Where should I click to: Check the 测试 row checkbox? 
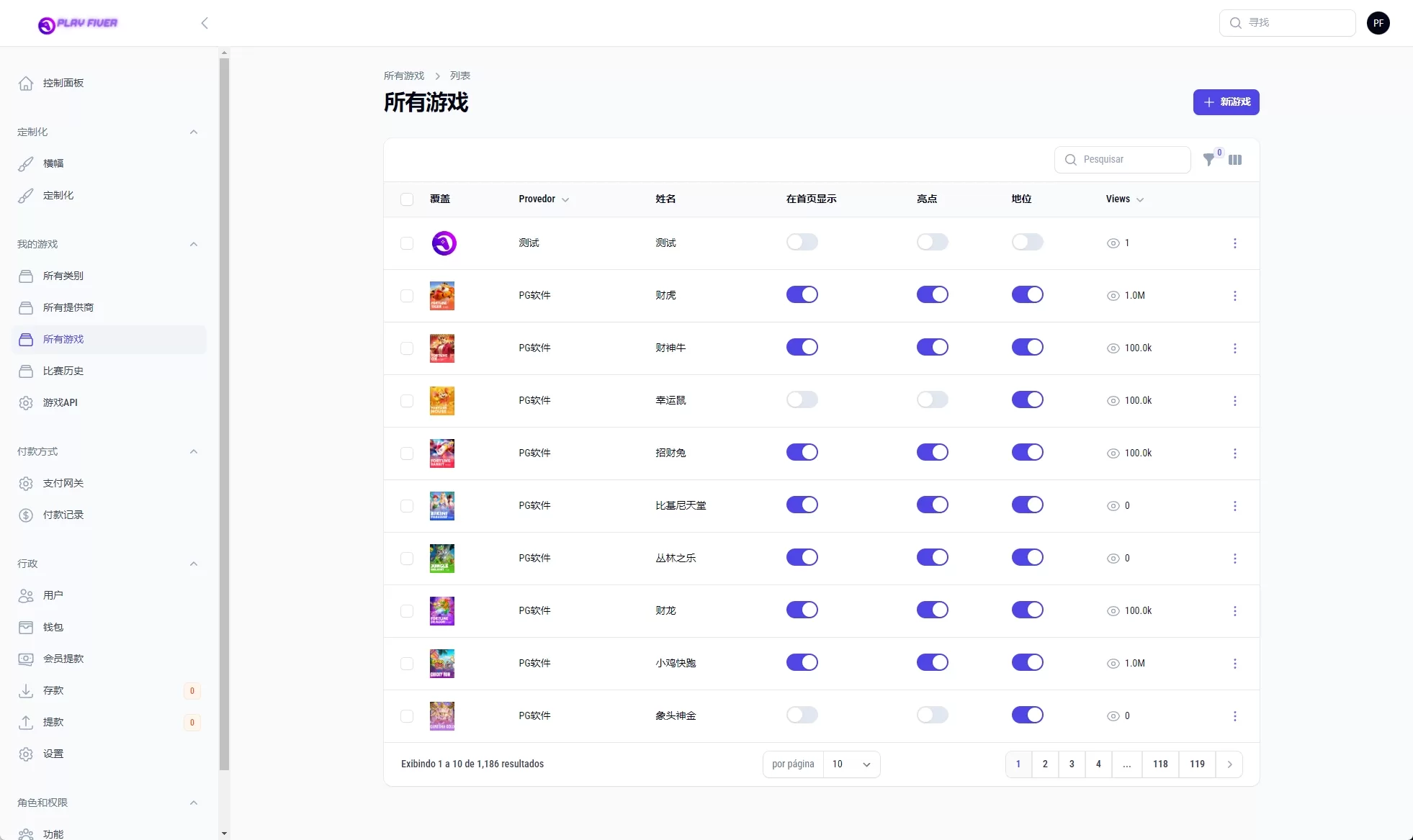coord(407,243)
